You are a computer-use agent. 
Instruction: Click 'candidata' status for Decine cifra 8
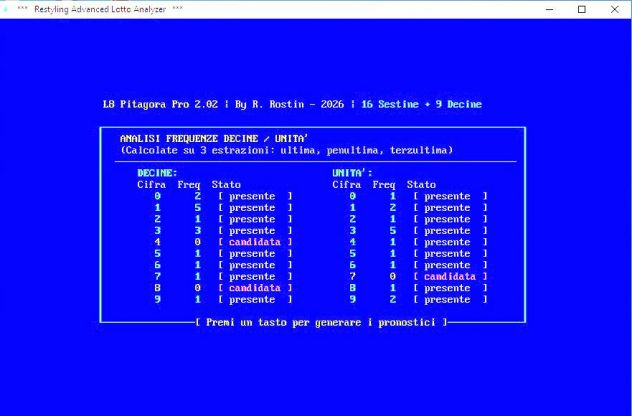click(255, 288)
